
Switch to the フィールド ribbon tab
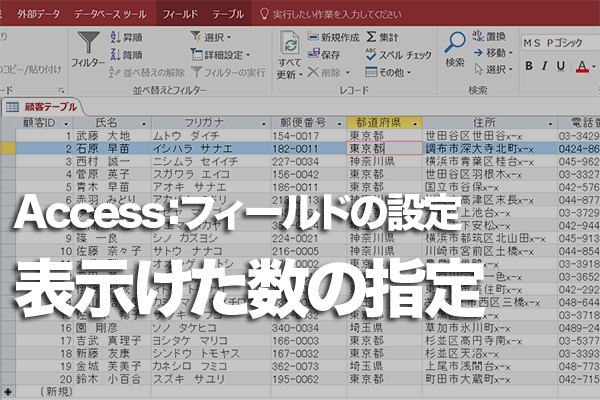click(180, 14)
